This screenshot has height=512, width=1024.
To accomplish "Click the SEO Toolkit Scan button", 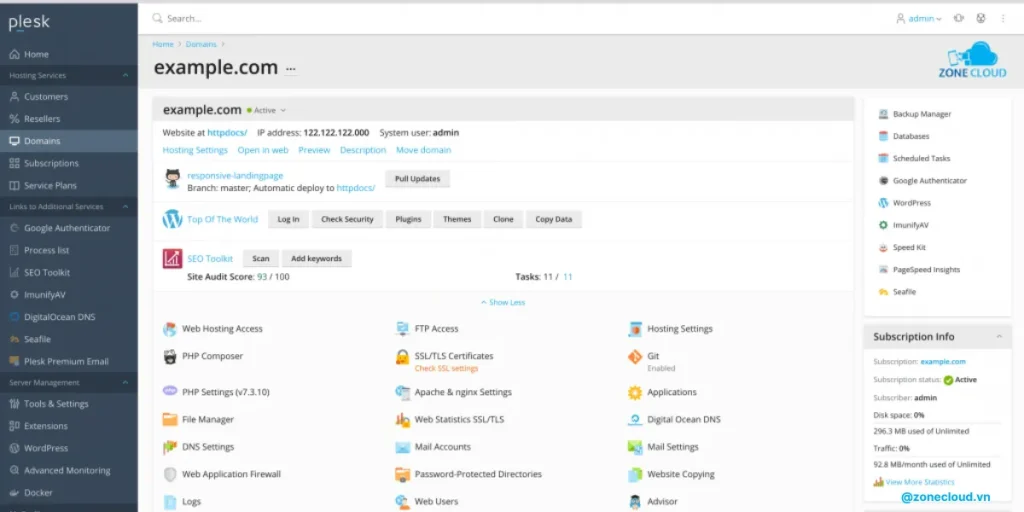I will coord(261,259).
